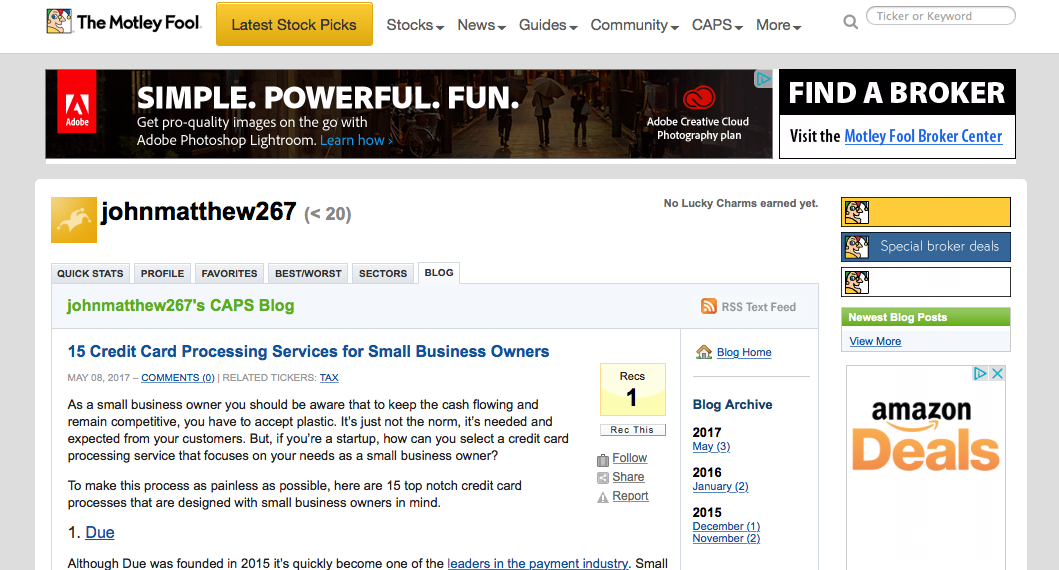
Task: Click the Learn how link in Adobe ad
Action: [356, 140]
